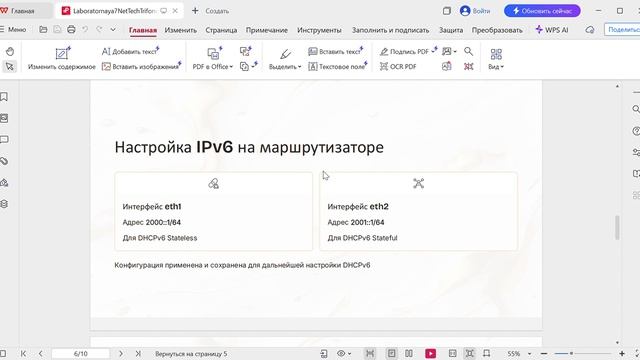Open split/merge pages dropdown icon
640x360 pixels.
(248, 66)
